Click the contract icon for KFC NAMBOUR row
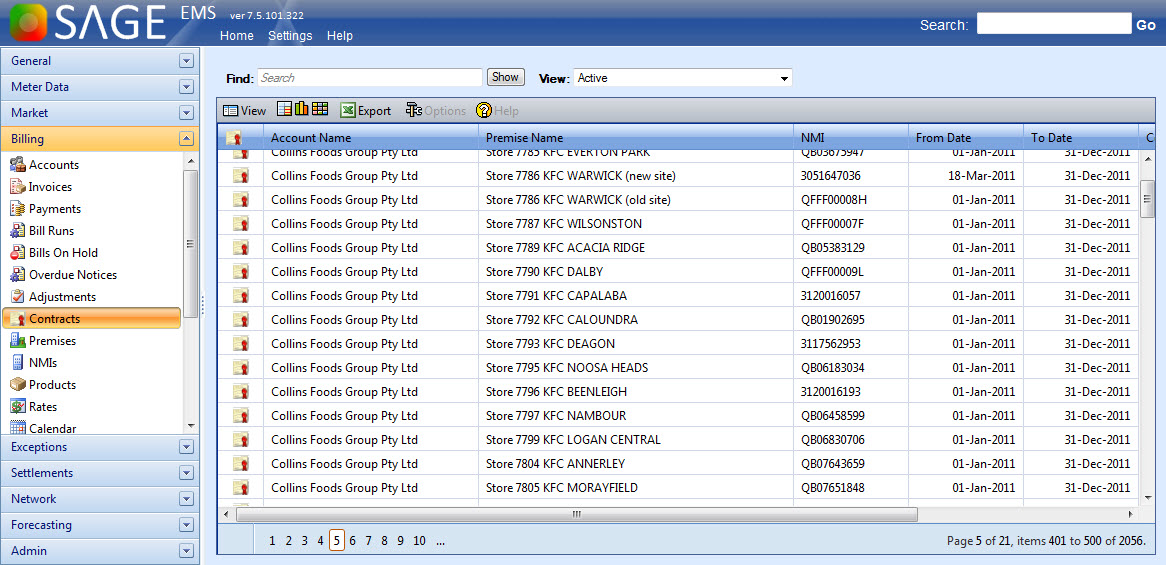1166x565 pixels. tap(240, 415)
